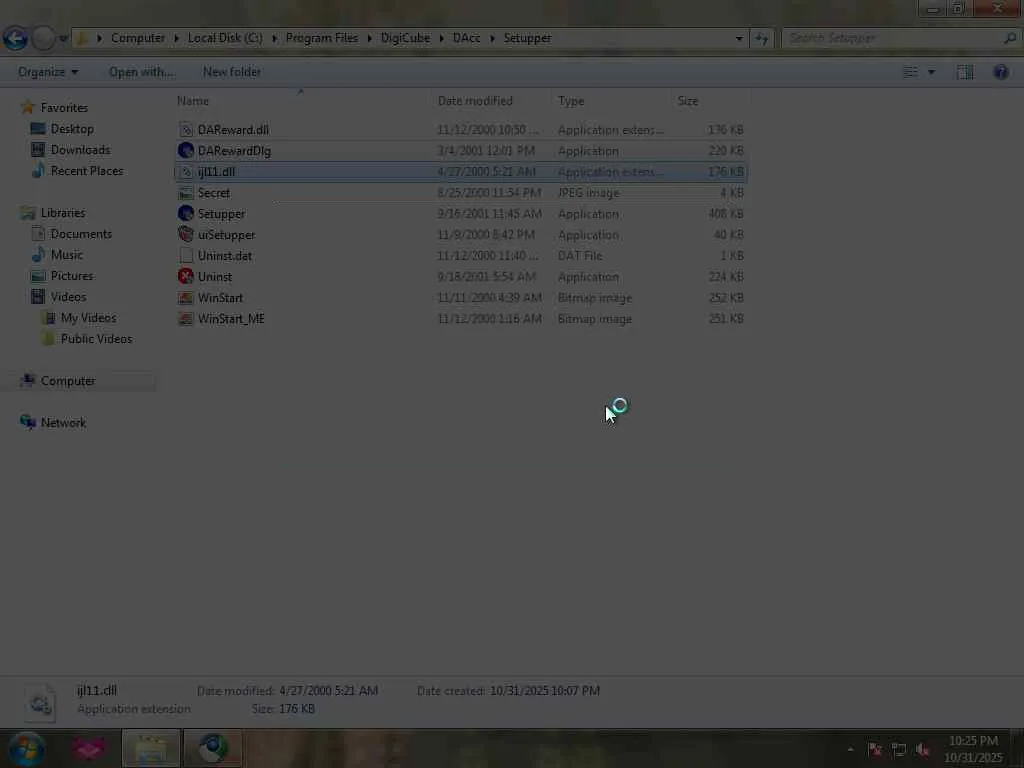Select the DAReward.dll file icon
Viewport: 1024px width, 768px height.
(x=185, y=130)
